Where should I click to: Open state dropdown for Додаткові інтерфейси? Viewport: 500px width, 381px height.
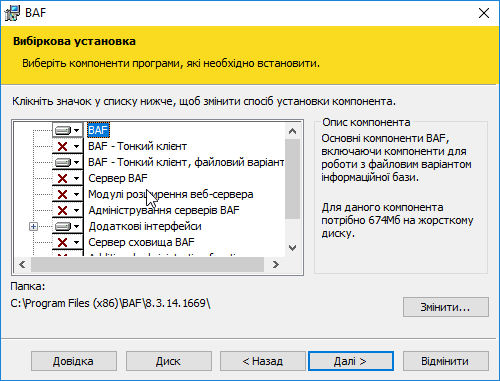68,226
